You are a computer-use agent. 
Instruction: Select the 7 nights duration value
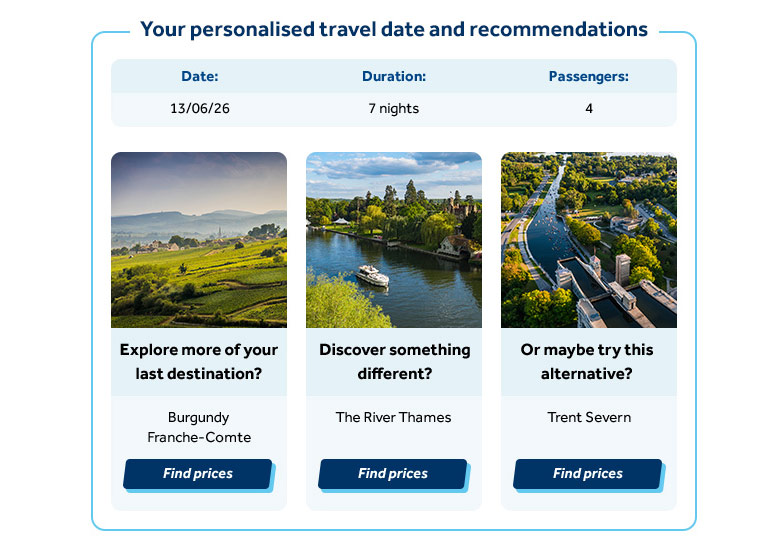(x=394, y=108)
